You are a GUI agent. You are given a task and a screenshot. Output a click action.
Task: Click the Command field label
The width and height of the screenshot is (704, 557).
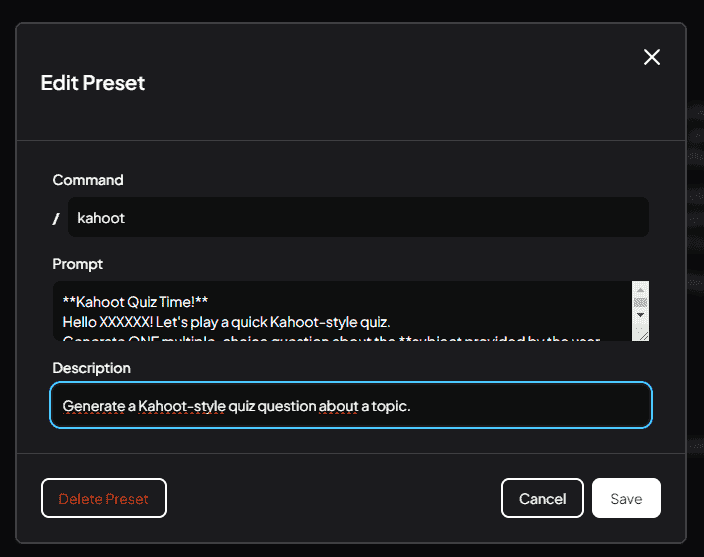point(88,180)
